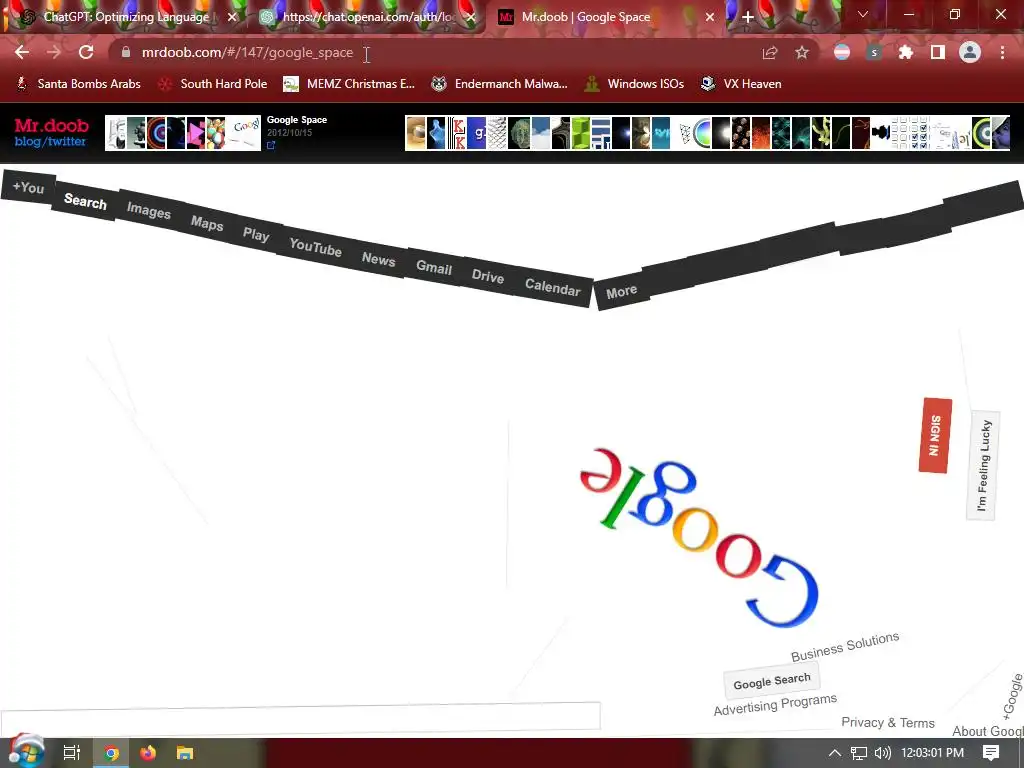Screen dimensions: 1024x768
Task: Open the twitter link under Mr.doob
Action: 66,142
